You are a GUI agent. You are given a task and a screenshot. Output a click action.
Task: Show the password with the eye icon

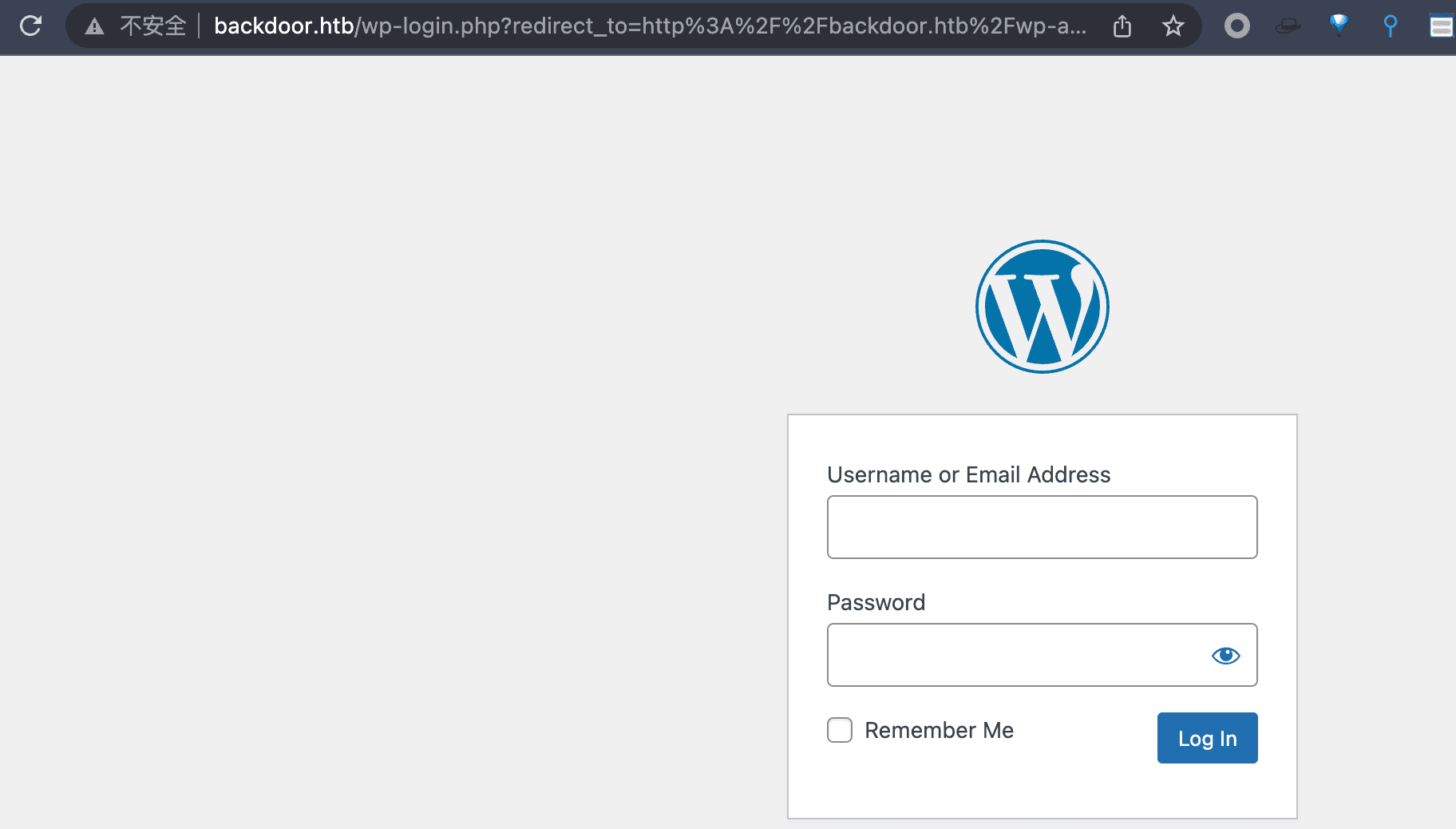(x=1225, y=656)
